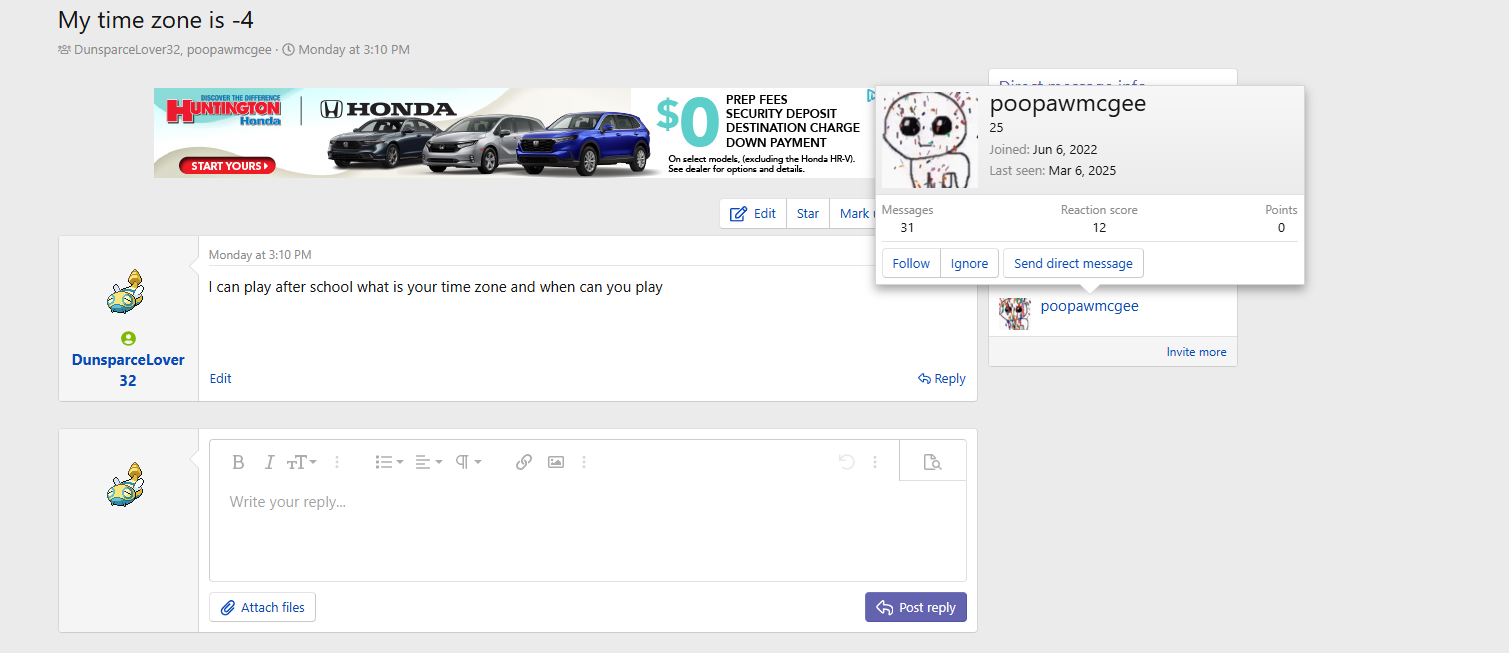Follow user poopawmcgee

pos(911,263)
